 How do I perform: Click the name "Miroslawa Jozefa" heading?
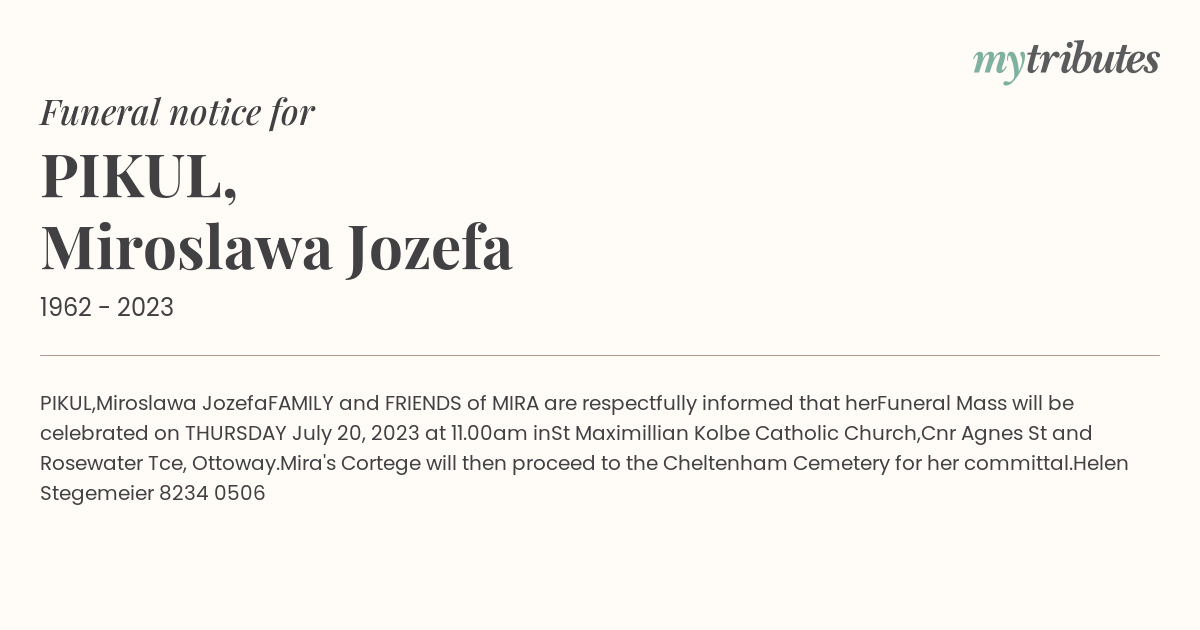[x=277, y=248]
